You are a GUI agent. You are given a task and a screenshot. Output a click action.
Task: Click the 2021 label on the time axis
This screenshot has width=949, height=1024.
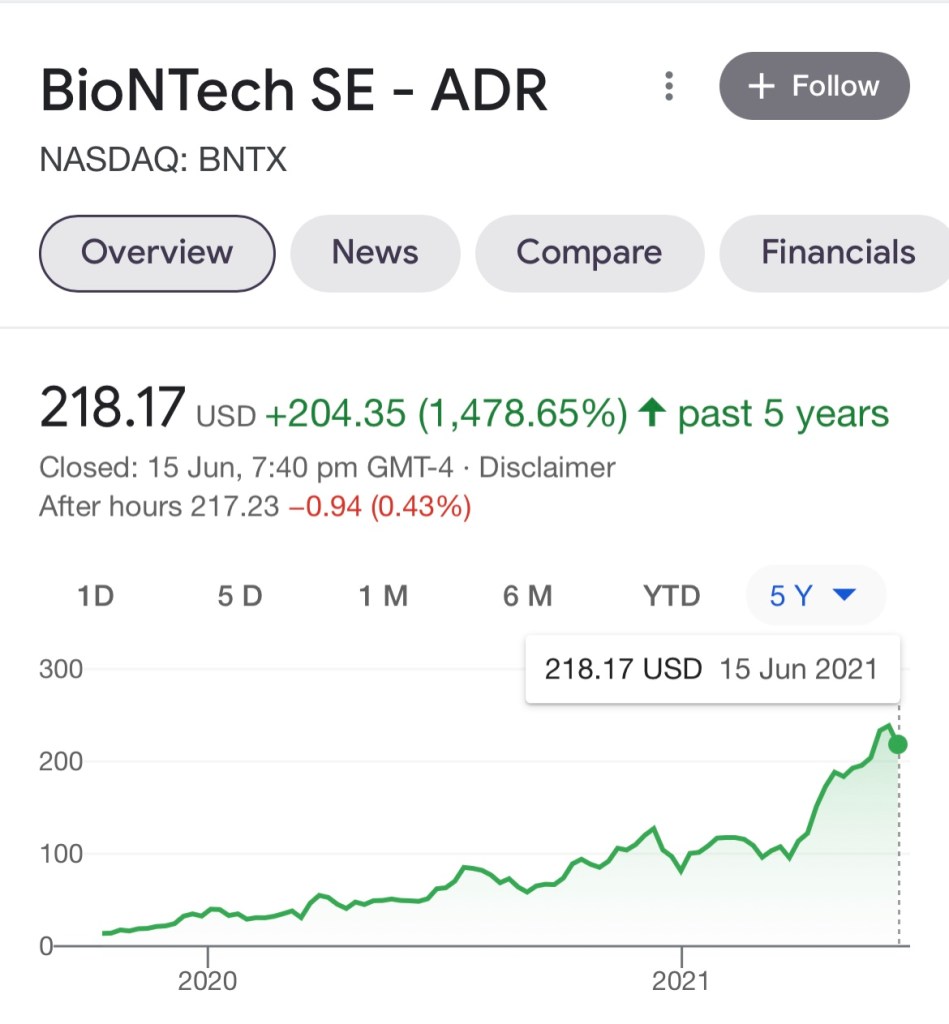pyautogui.click(x=681, y=981)
